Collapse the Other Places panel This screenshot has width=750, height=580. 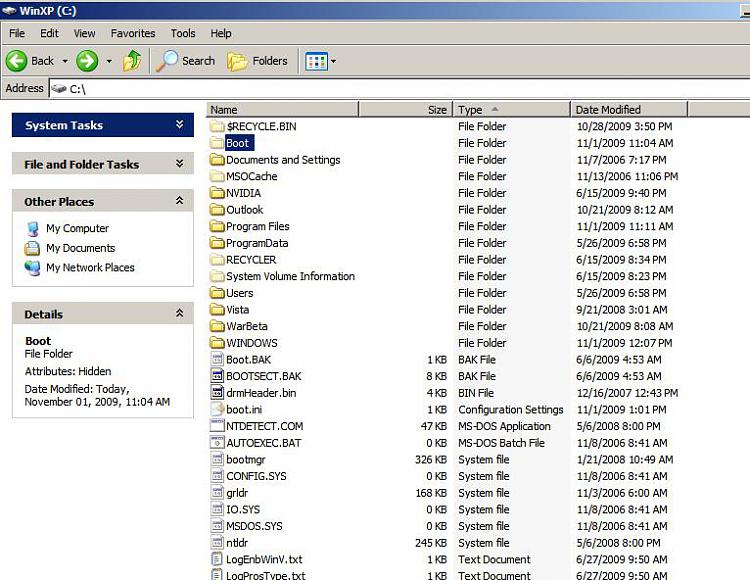point(179,201)
